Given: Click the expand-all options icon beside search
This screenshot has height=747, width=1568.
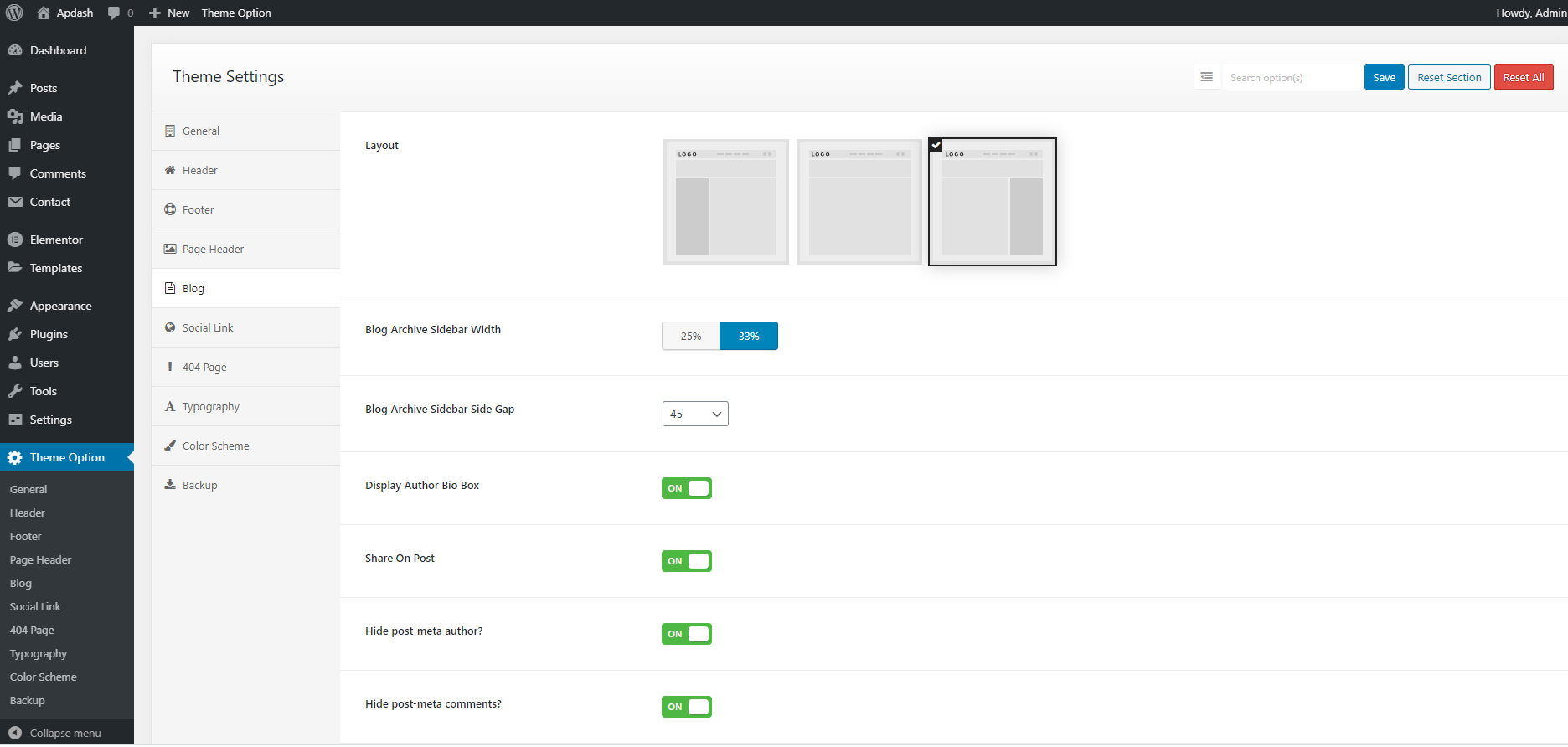Looking at the screenshot, I should [1206, 77].
